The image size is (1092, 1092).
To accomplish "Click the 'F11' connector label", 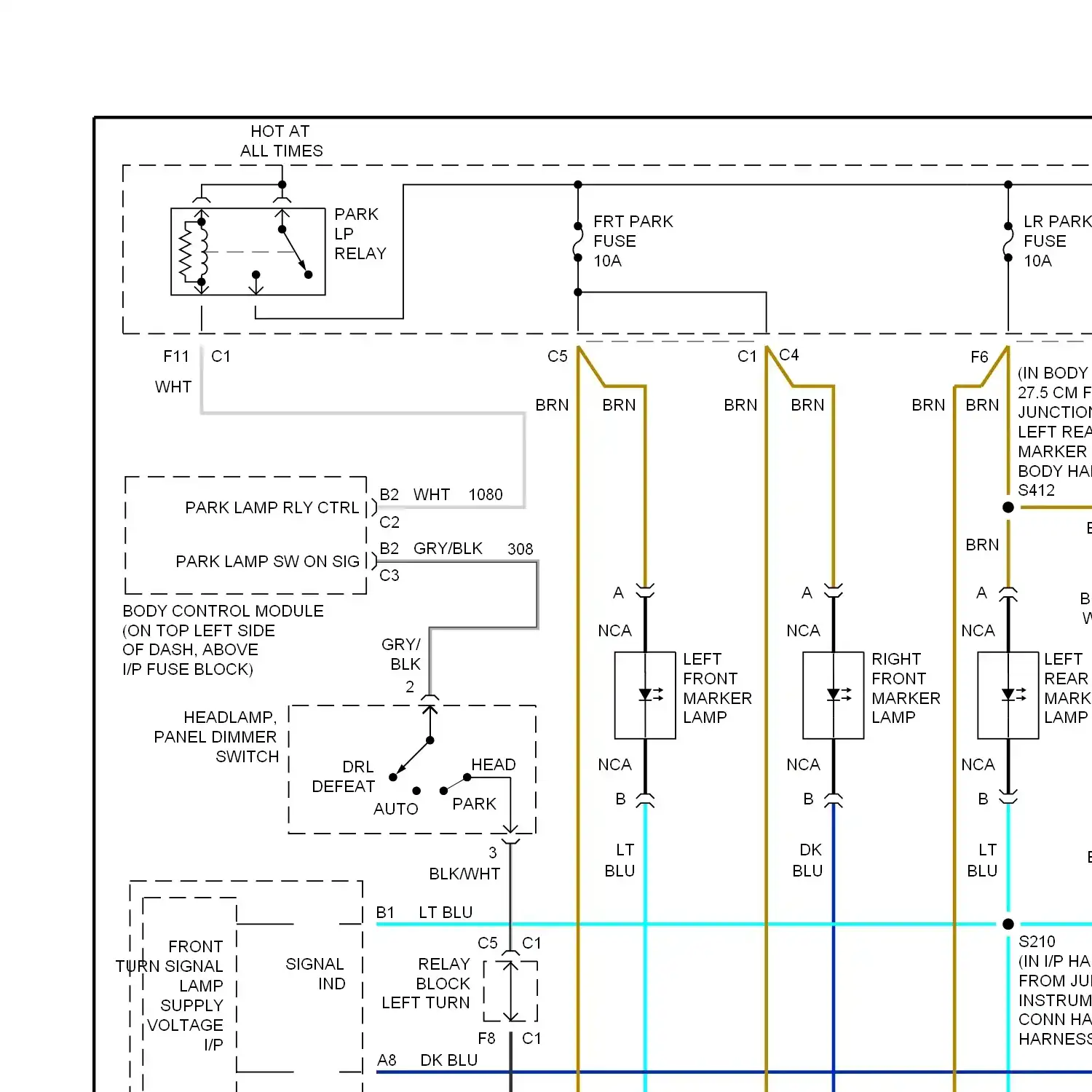I will (x=176, y=357).
